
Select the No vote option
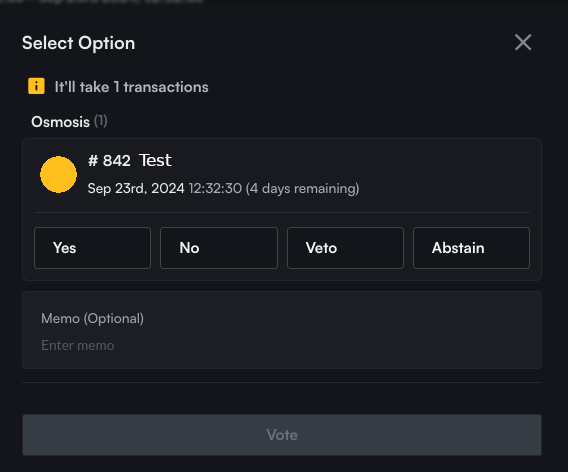[x=219, y=248]
